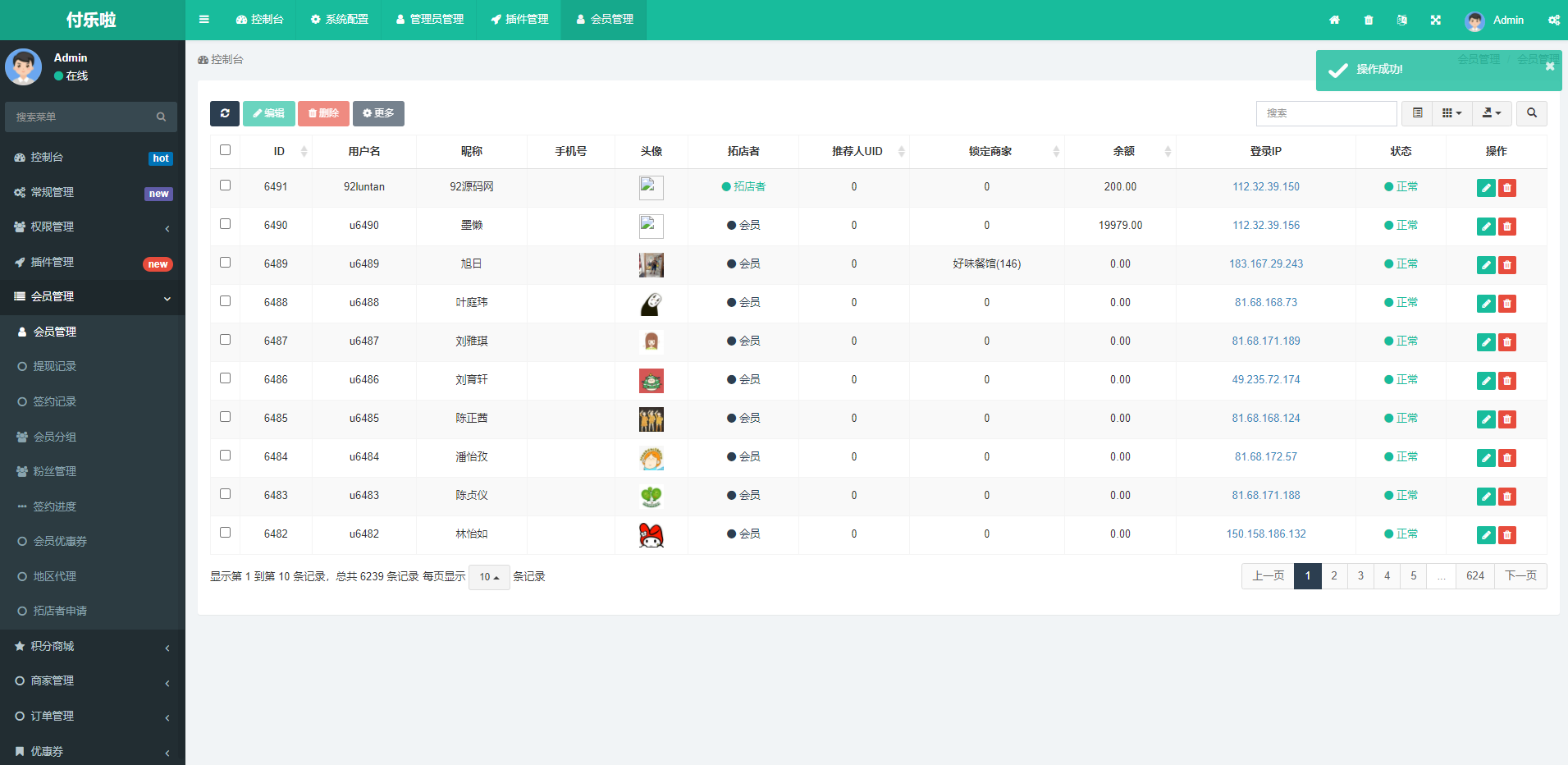Edit member 6488 with the green pencil icon
This screenshot has height=765, width=1568.
[x=1486, y=304]
